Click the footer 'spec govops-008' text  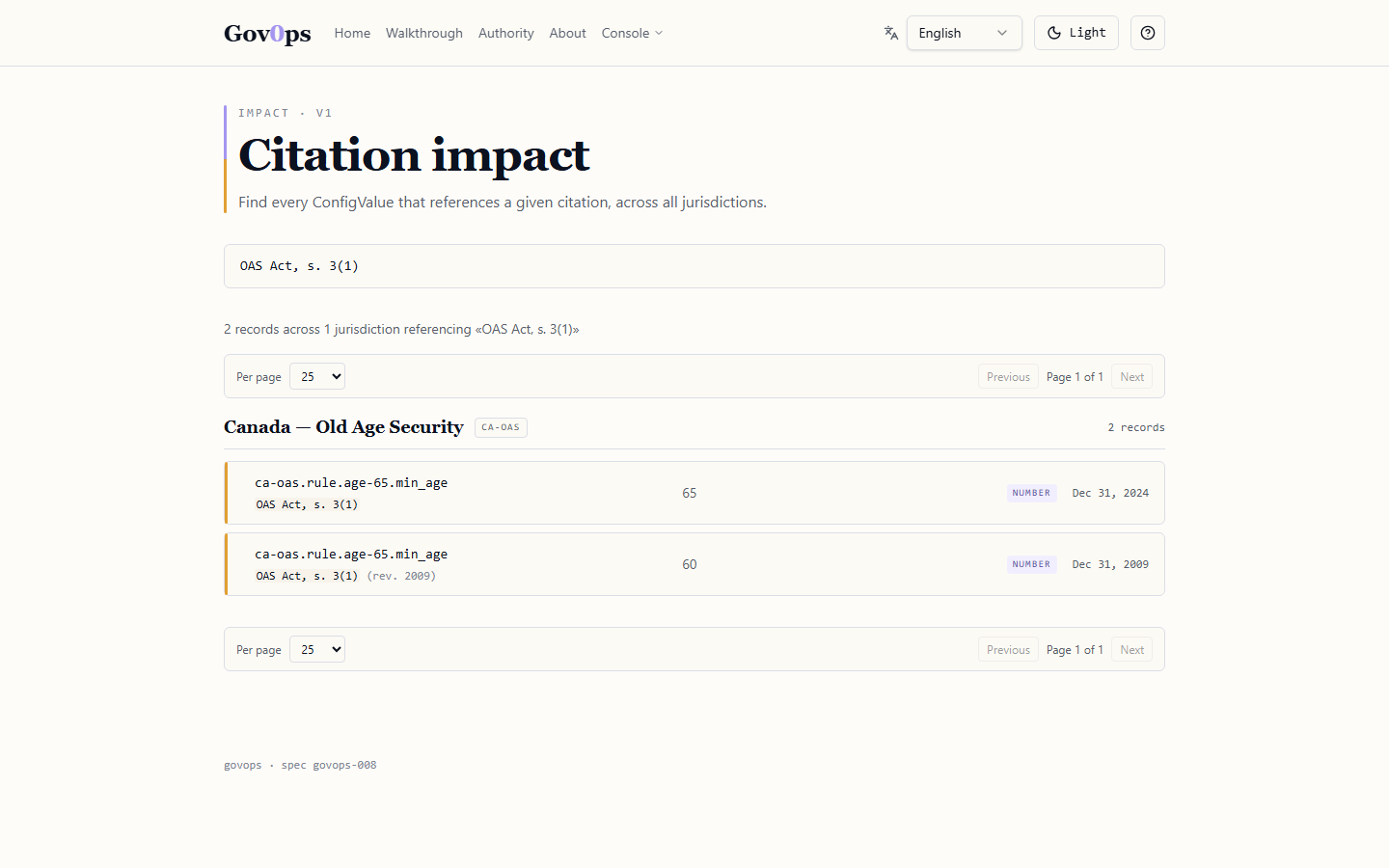pos(329,765)
